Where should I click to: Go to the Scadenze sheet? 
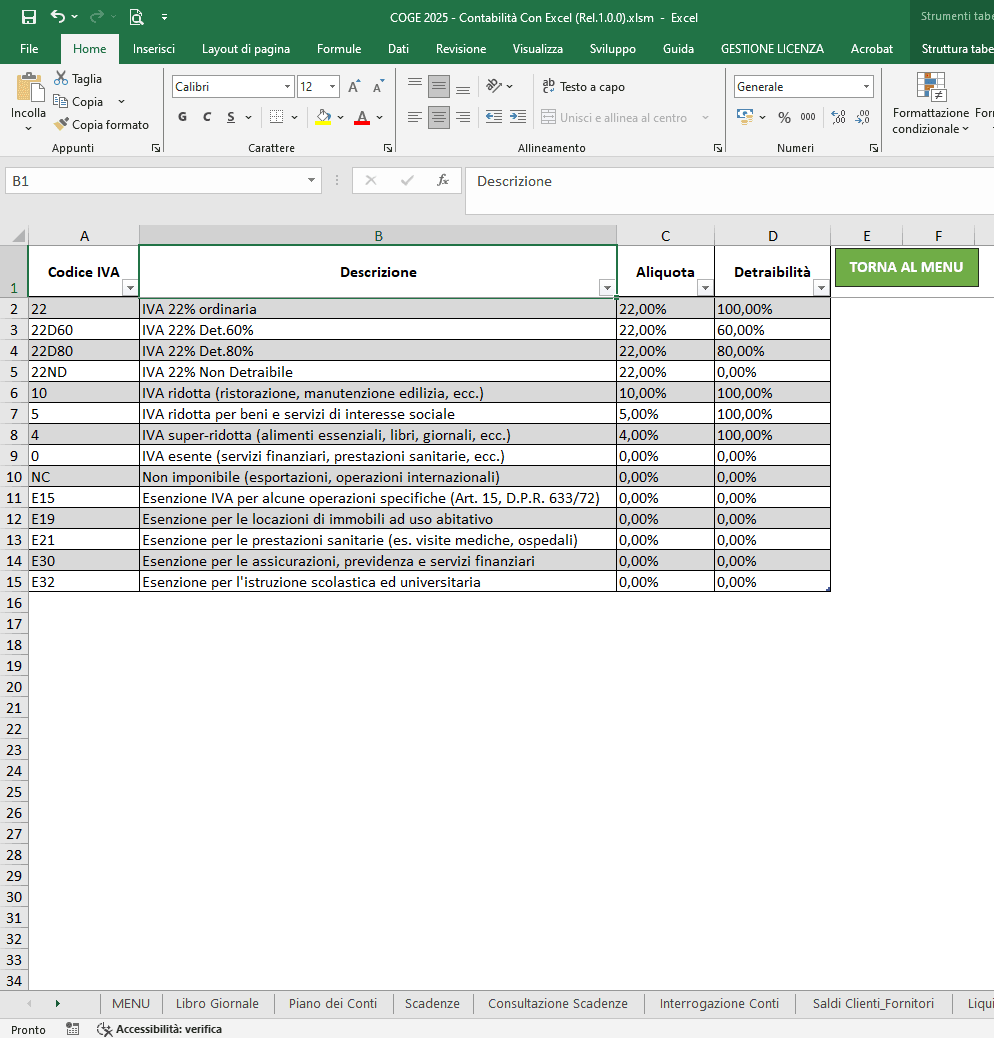432,1004
